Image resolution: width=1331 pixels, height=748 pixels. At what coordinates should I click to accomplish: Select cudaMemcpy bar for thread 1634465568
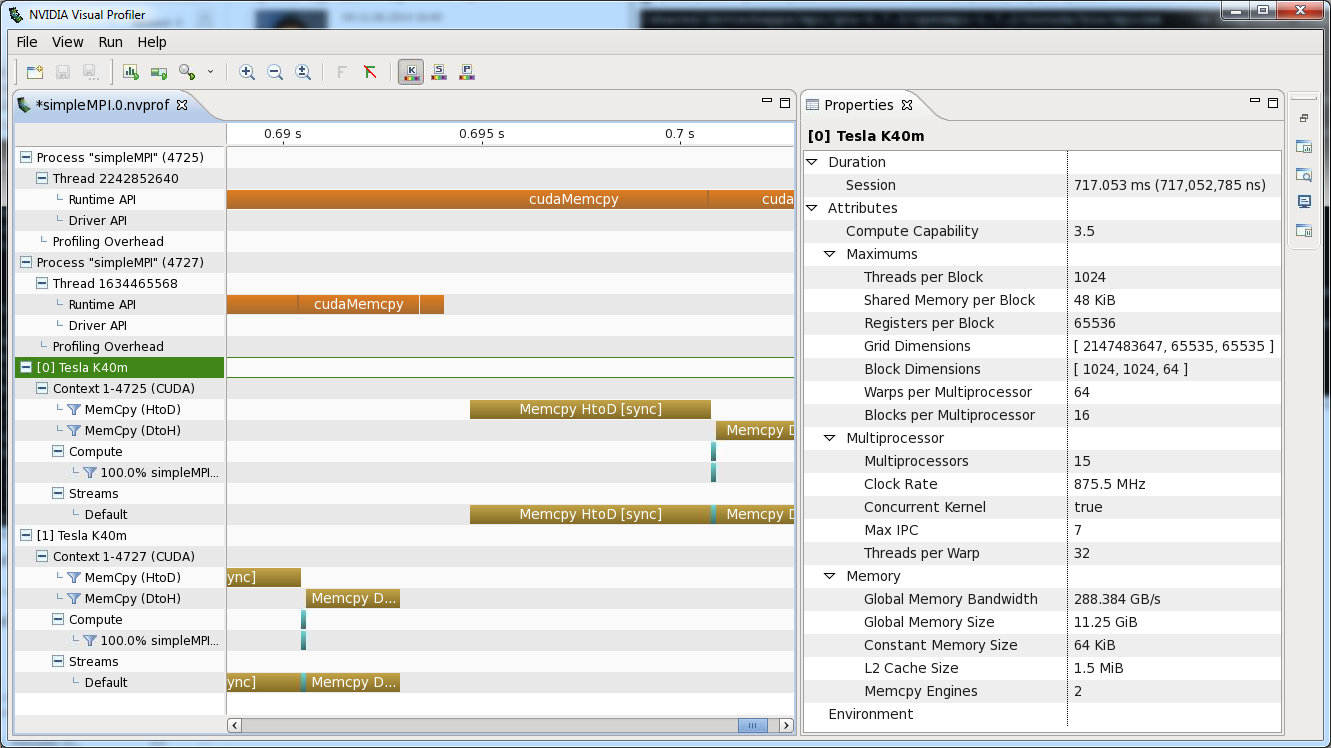pos(359,304)
